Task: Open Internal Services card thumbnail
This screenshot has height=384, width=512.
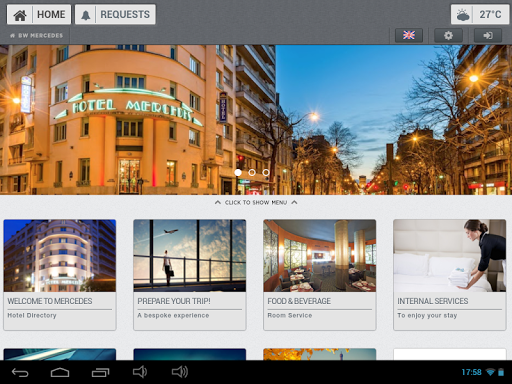Action: [450, 256]
